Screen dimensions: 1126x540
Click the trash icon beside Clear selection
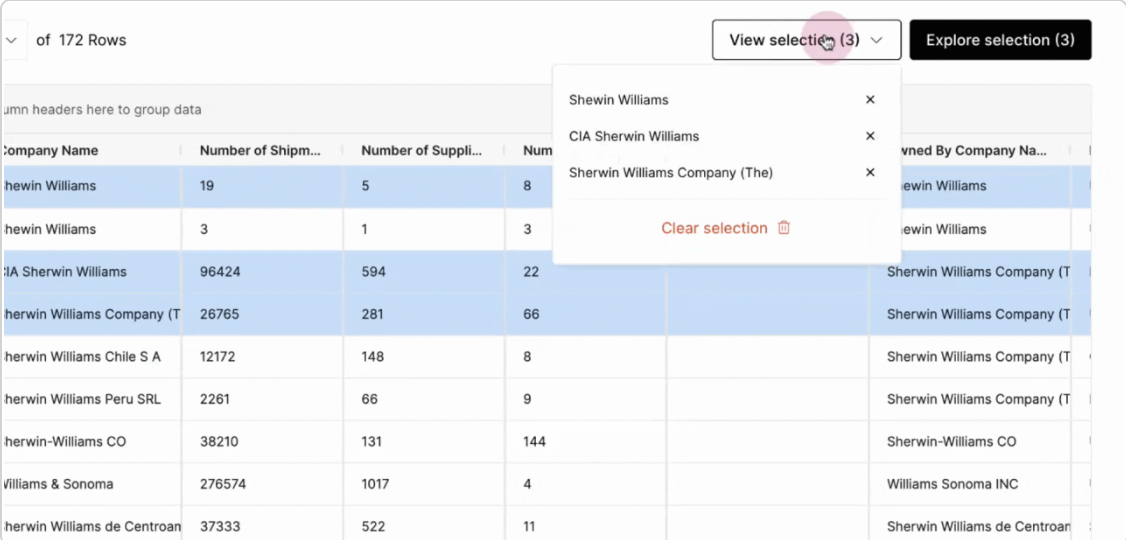tap(784, 228)
